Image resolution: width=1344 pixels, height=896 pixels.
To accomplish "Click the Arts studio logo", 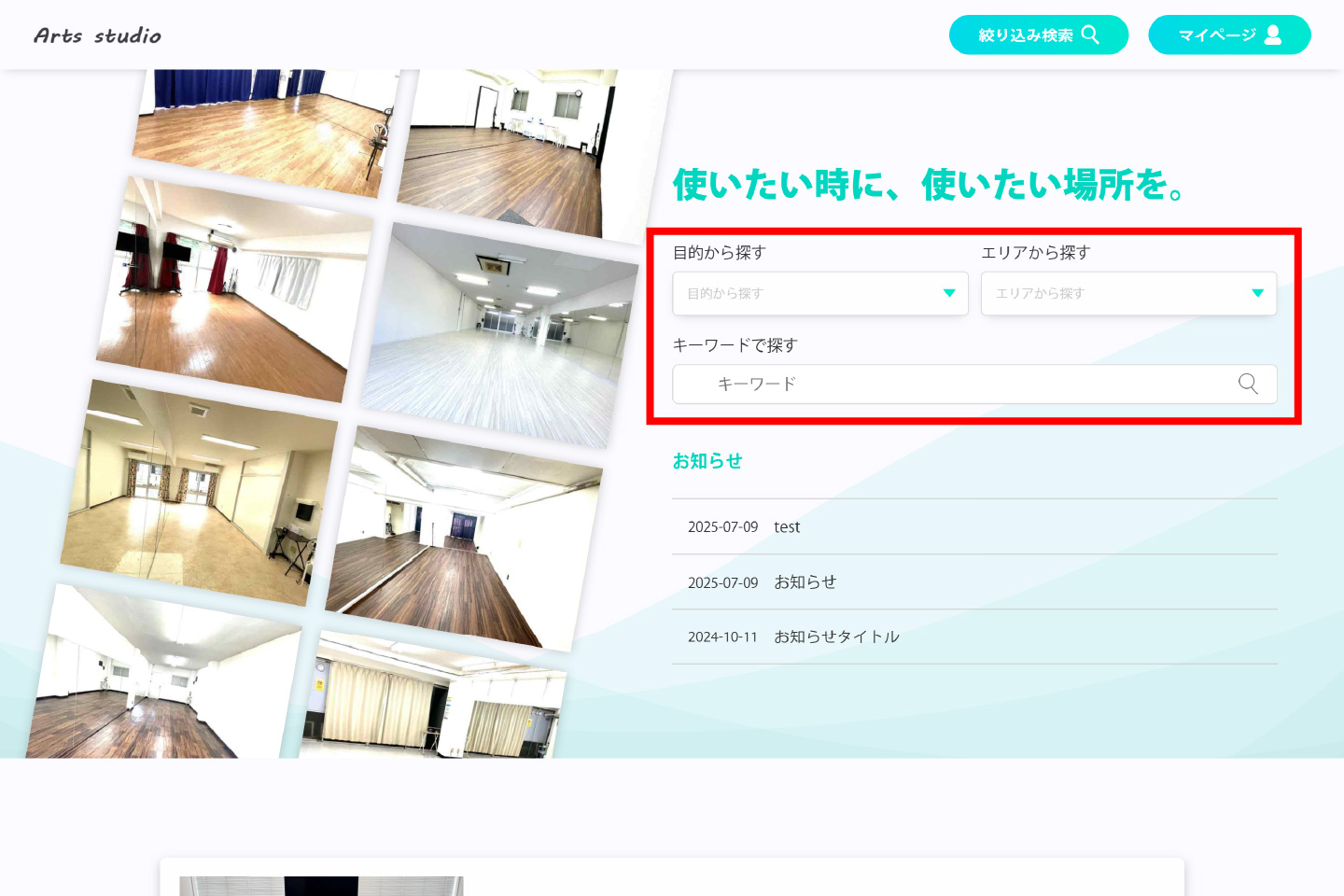I will [97, 35].
